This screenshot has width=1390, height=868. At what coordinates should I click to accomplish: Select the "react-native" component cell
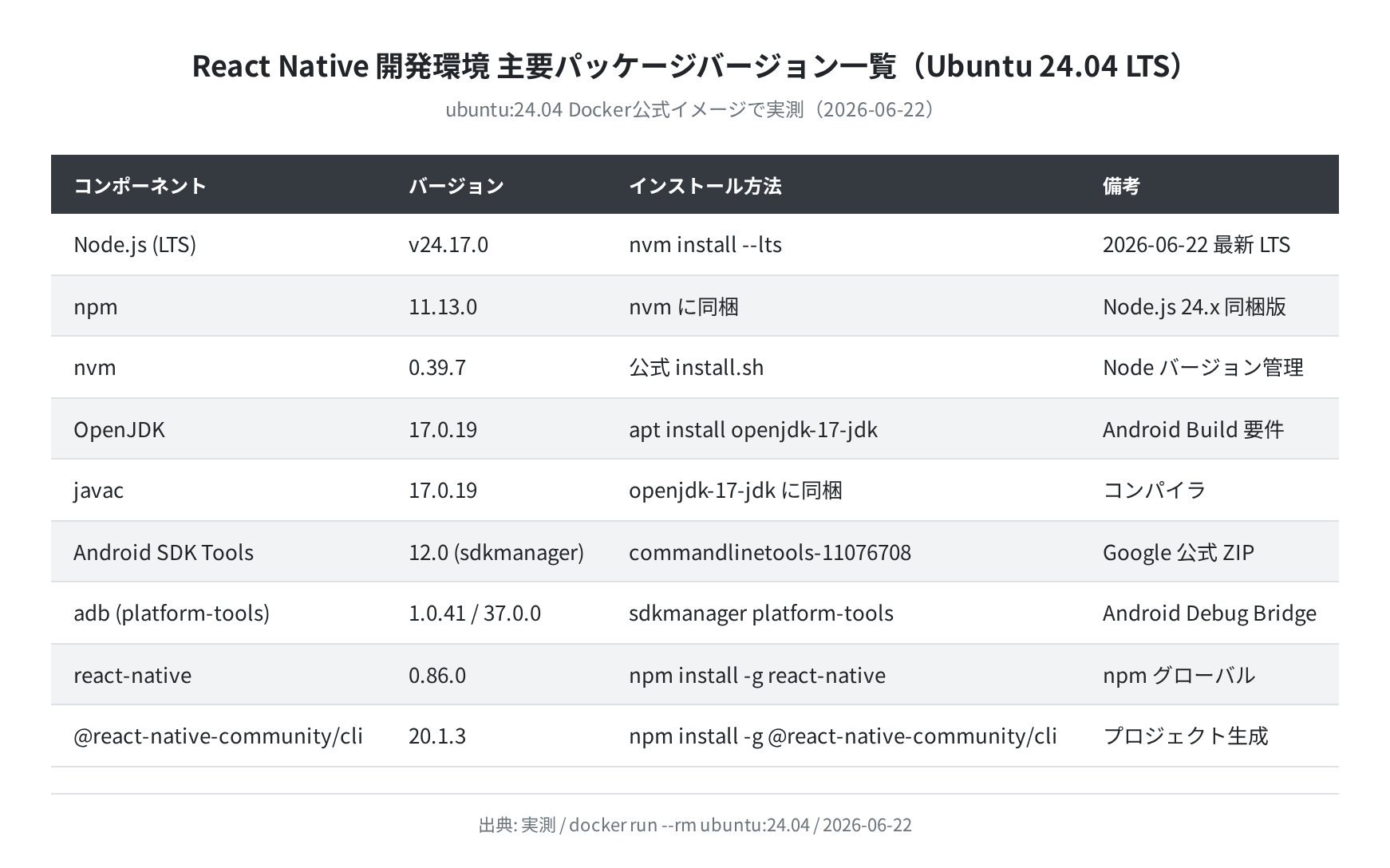(x=132, y=676)
